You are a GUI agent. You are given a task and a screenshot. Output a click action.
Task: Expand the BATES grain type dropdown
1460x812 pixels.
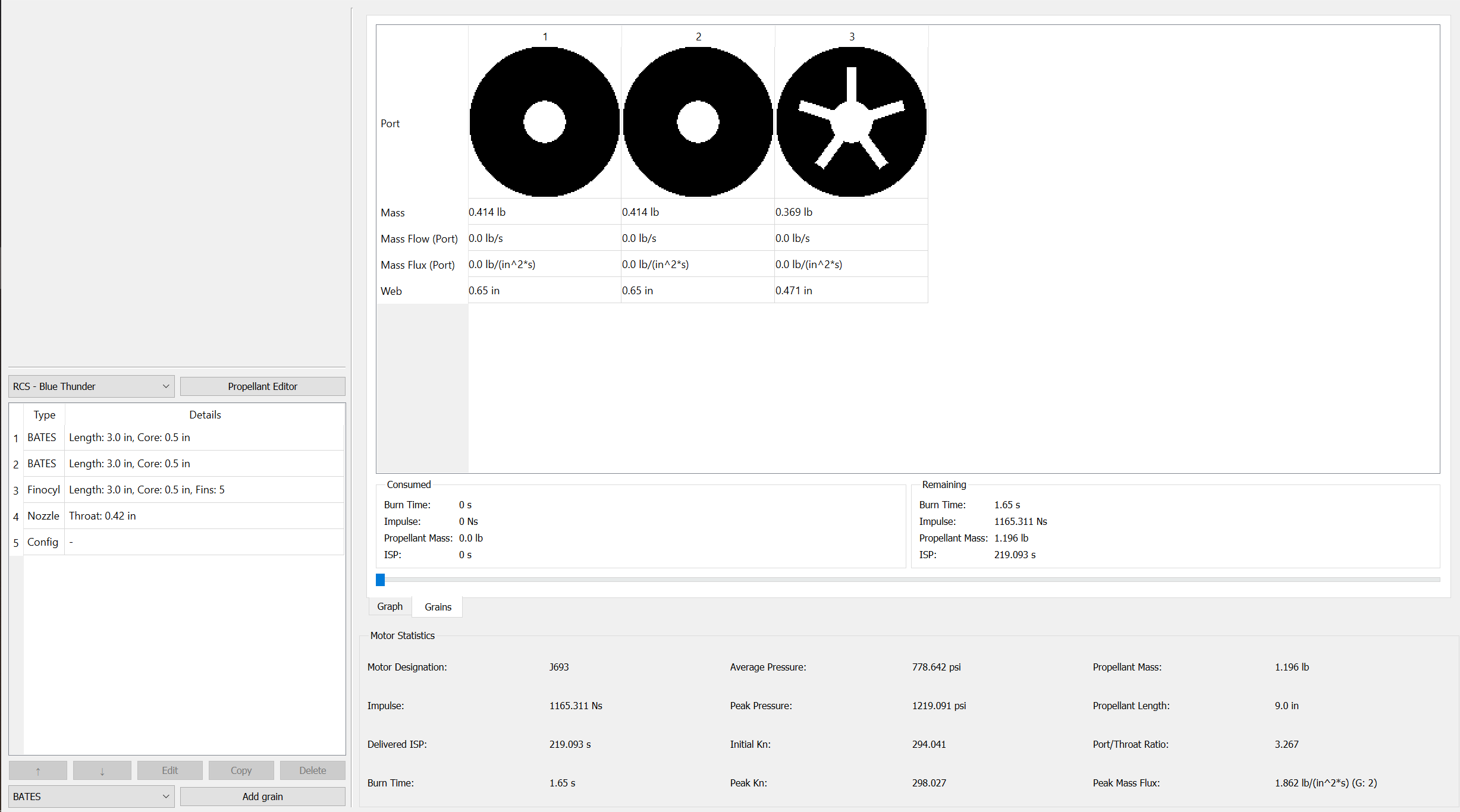91,797
